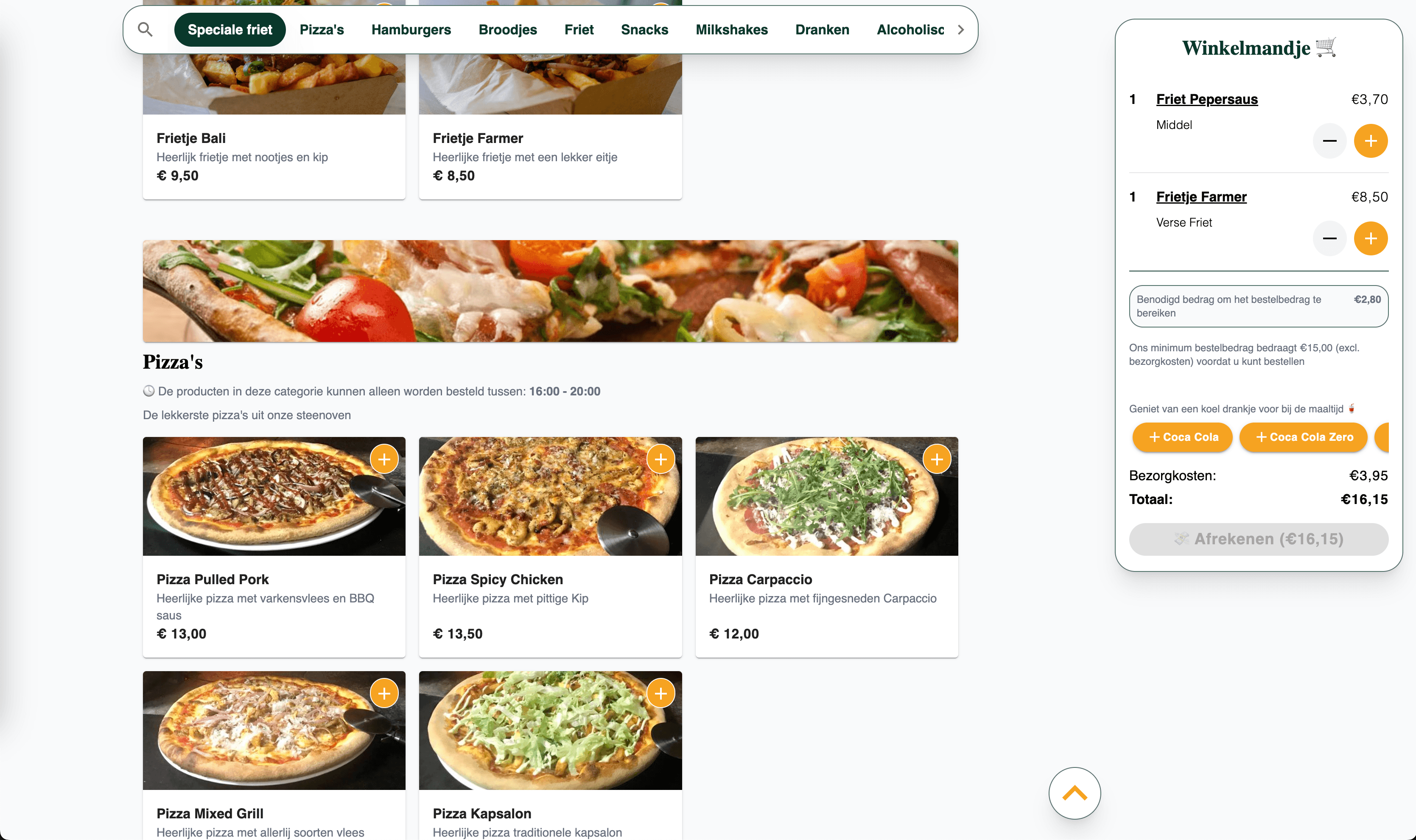Screen dimensions: 1416x840
Task: Decrease quantity of Frietje Farmer
Action: pyautogui.click(x=1330, y=238)
